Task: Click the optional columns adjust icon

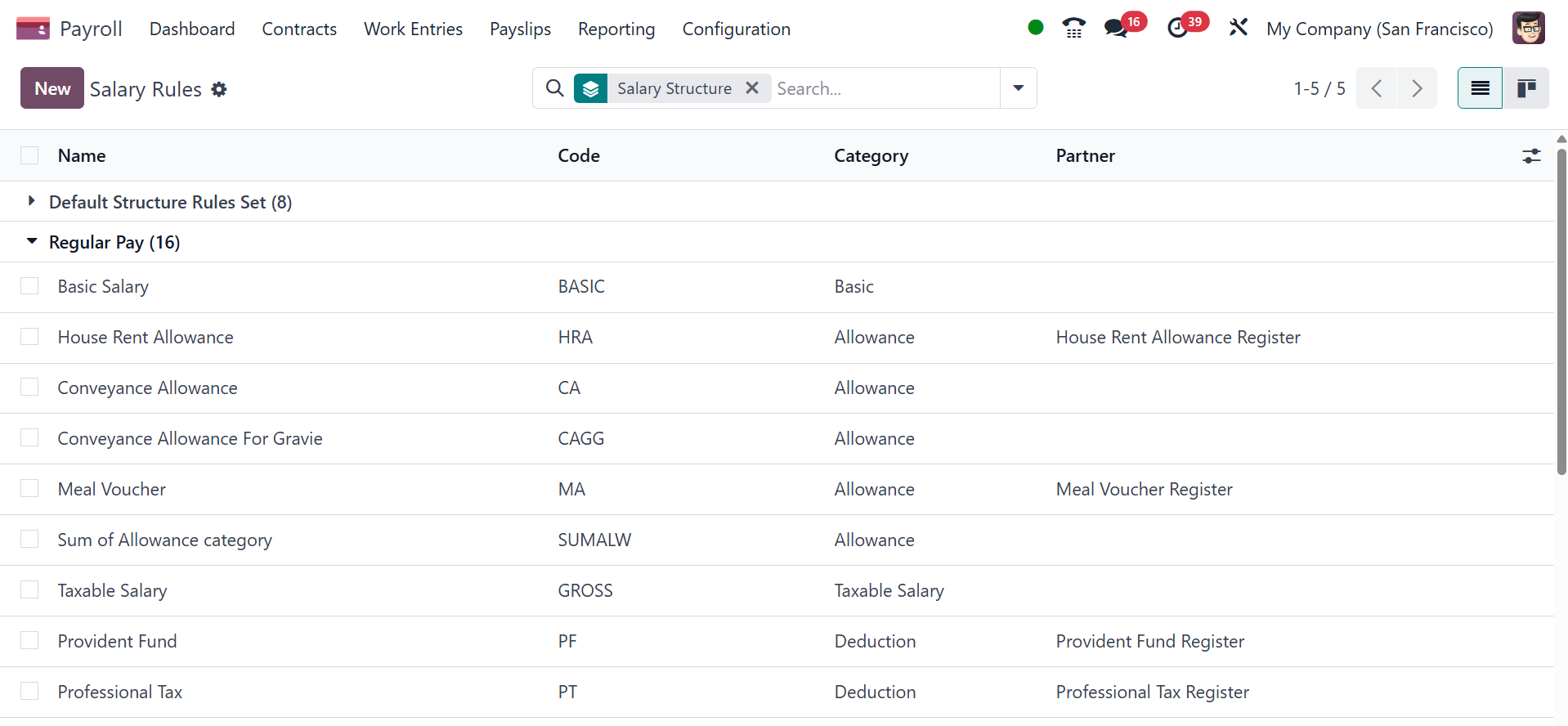Action: click(x=1531, y=156)
